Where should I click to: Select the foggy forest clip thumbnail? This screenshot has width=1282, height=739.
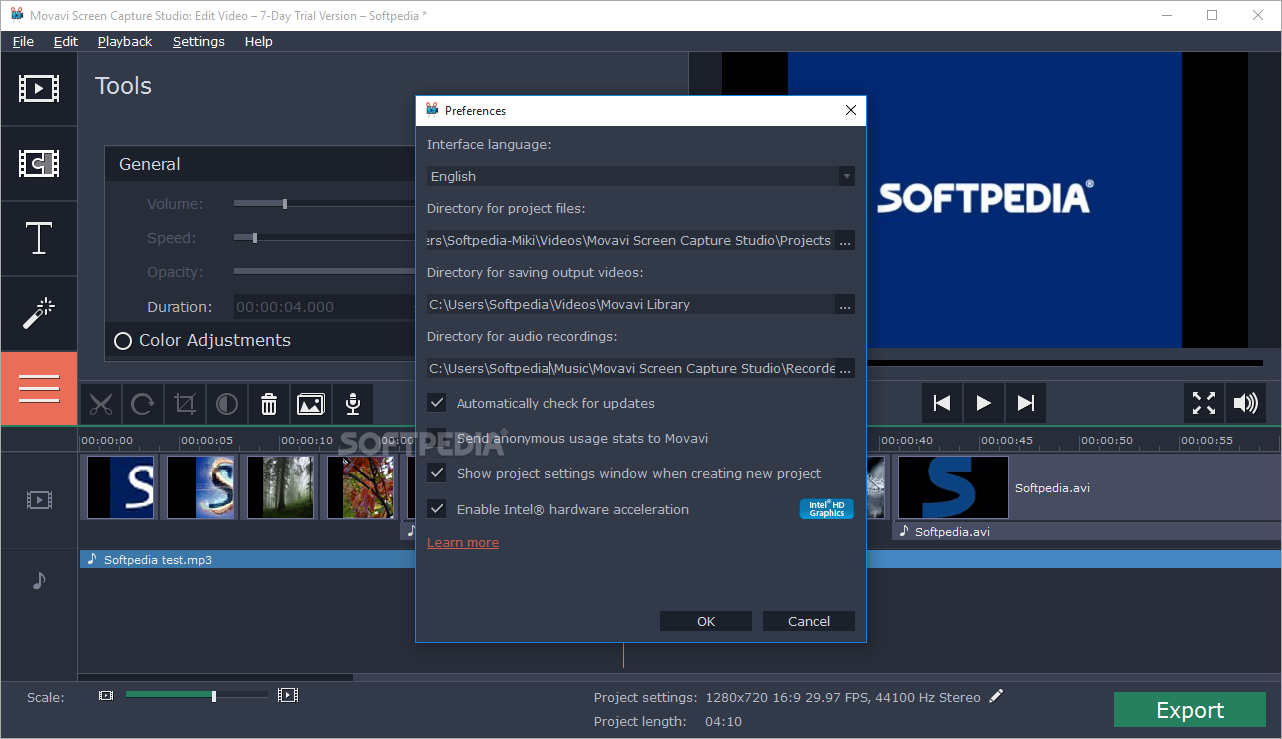coord(280,487)
